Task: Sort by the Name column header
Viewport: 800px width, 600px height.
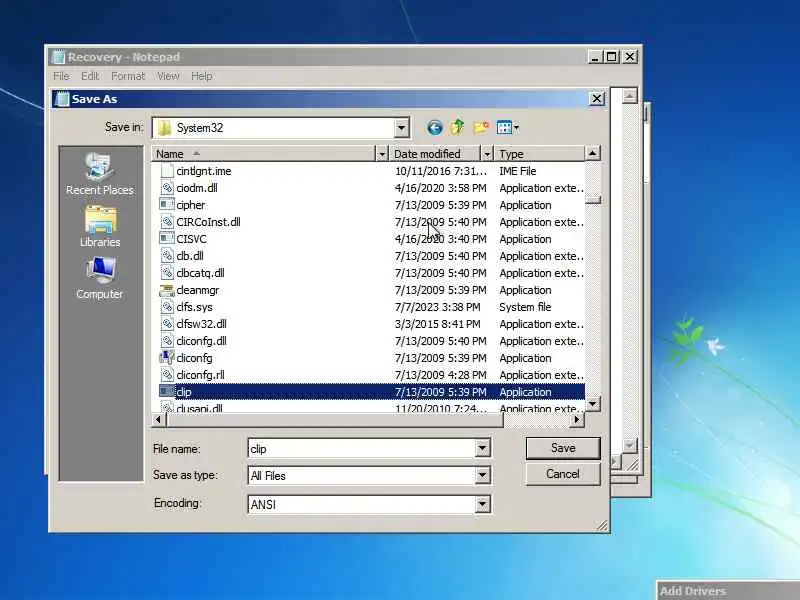Action: [x=264, y=154]
